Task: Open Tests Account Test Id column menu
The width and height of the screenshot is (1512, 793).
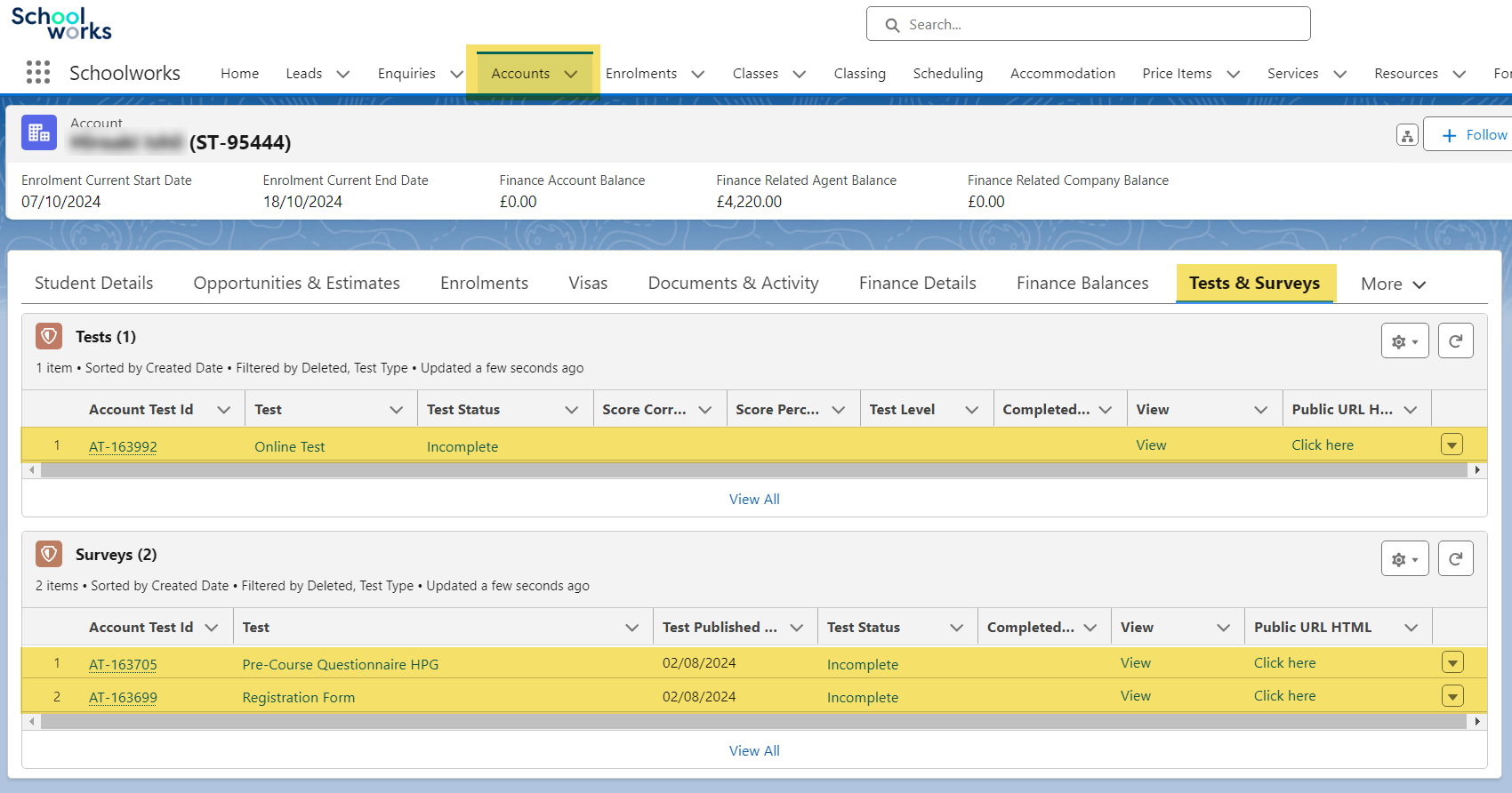Action: point(224,410)
